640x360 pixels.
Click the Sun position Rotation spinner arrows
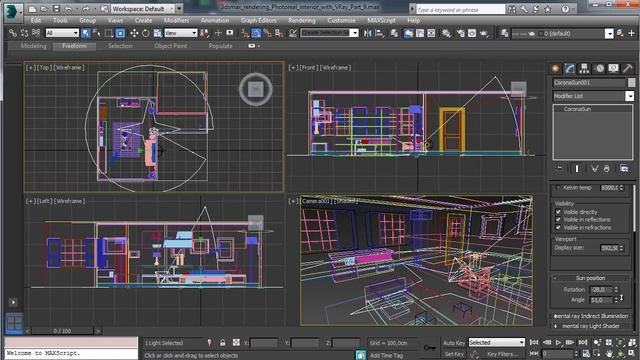pyautogui.click(x=616, y=289)
